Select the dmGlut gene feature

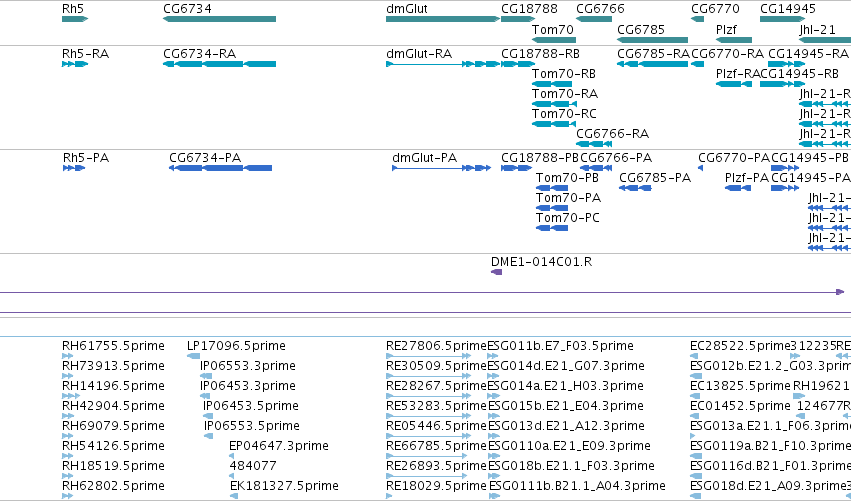click(443, 19)
